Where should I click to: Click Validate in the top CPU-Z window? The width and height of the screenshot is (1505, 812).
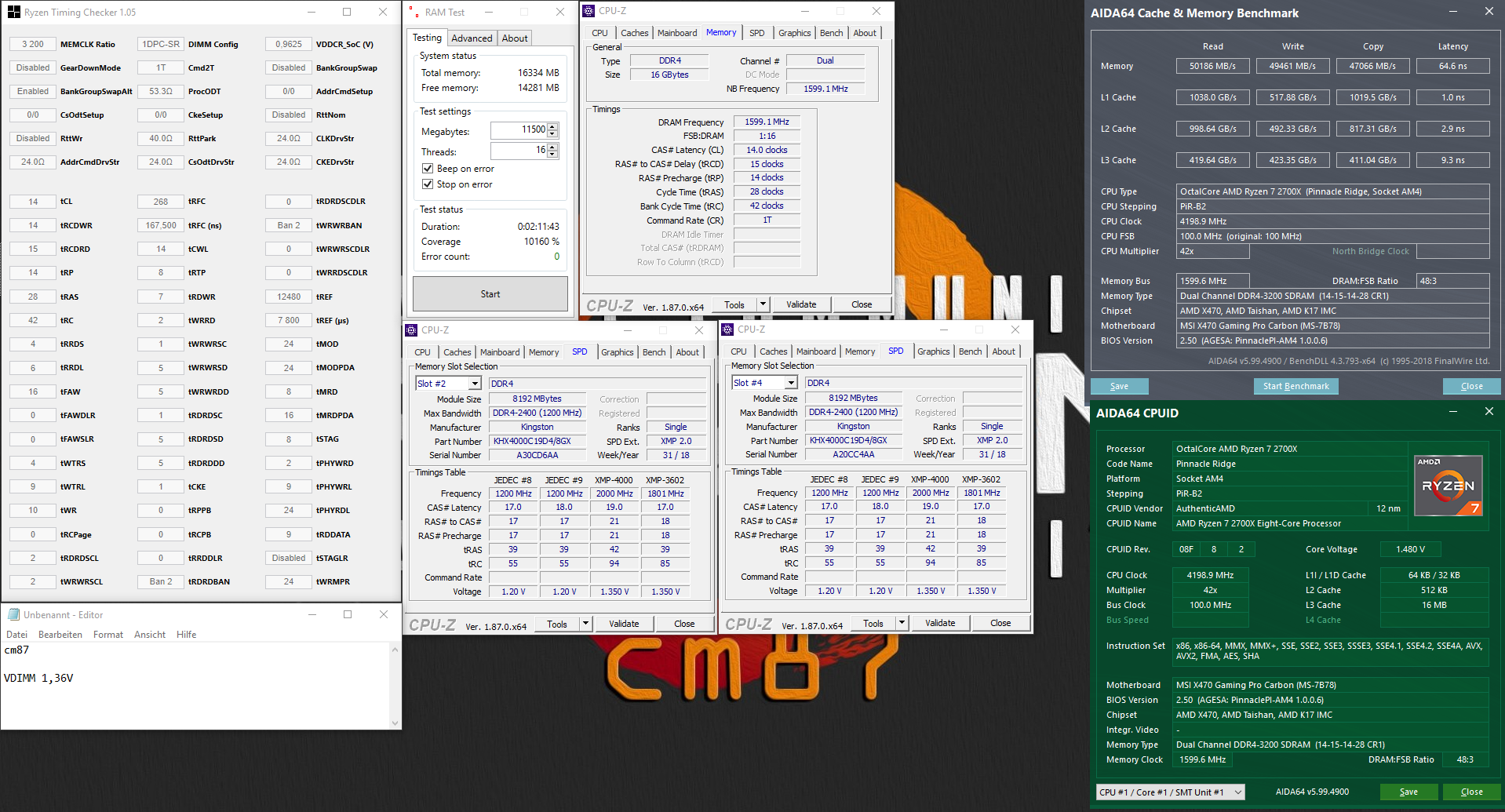(x=801, y=304)
